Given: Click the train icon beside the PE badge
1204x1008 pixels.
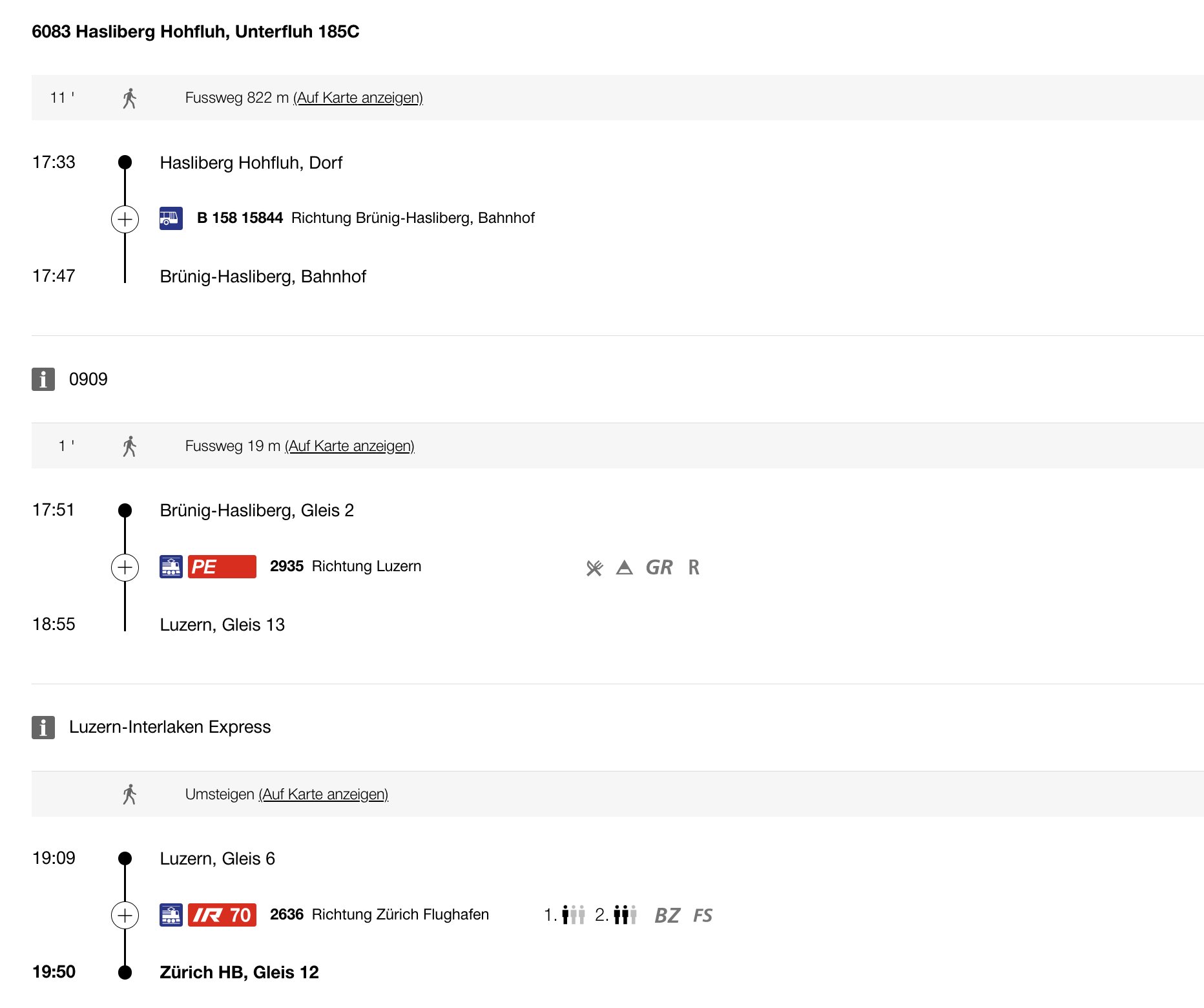Looking at the screenshot, I should [x=171, y=567].
